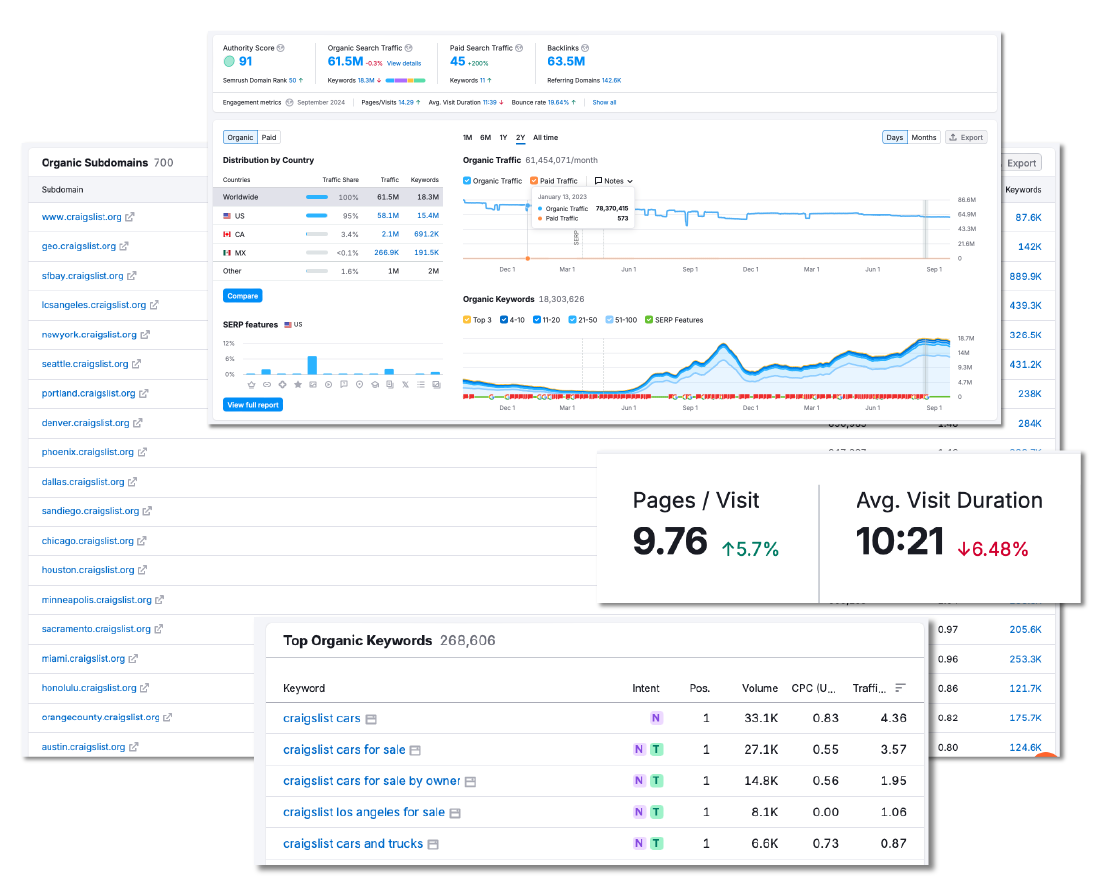Toggle the 51-100 positions checkbox
1100x883 pixels.
point(610,320)
